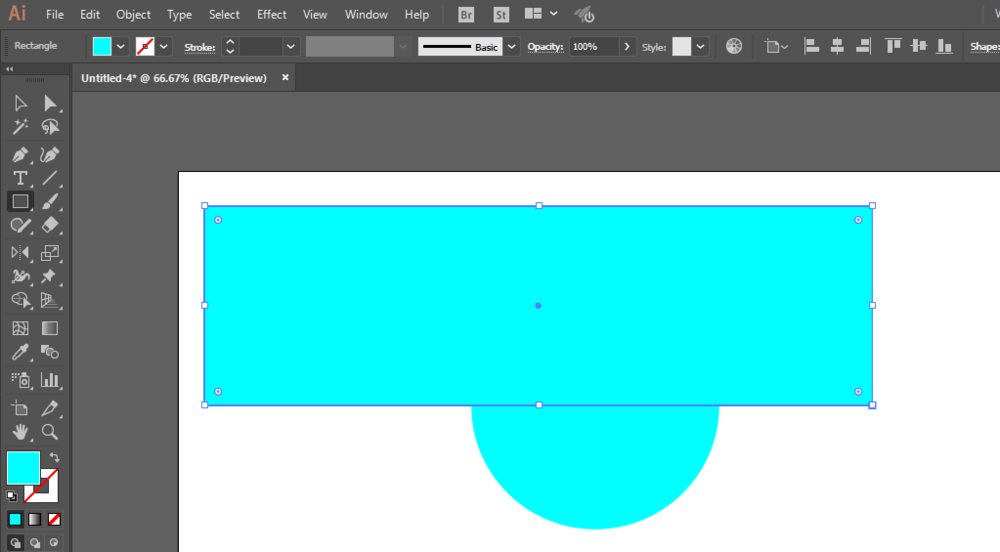Open the fill color dropdown in control bar
The image size is (1000, 552).
click(x=121, y=47)
